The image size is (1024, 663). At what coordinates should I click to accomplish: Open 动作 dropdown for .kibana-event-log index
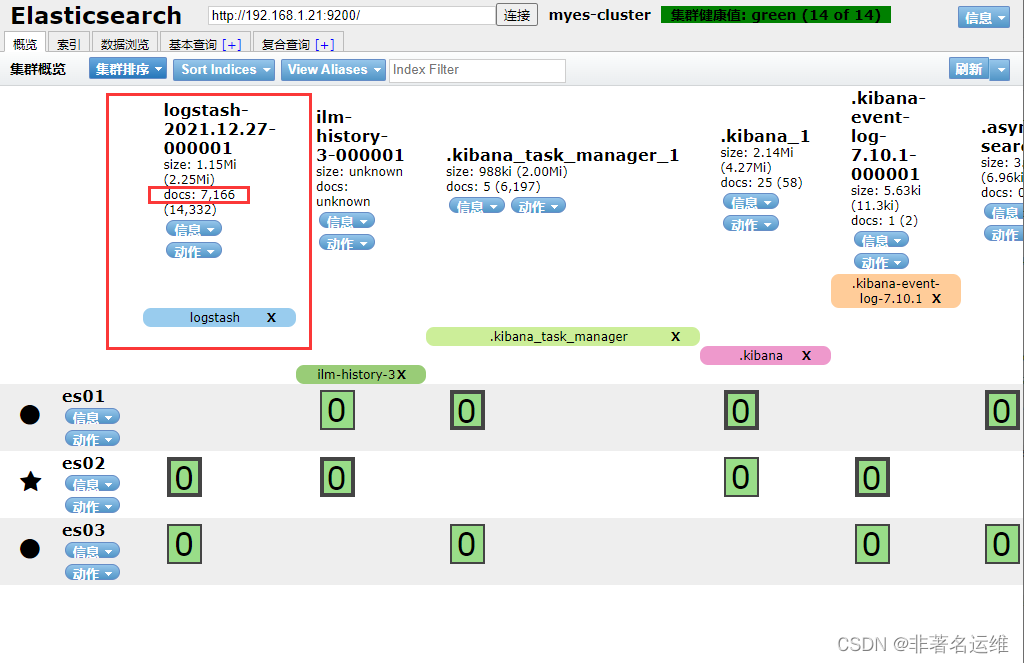(882, 263)
